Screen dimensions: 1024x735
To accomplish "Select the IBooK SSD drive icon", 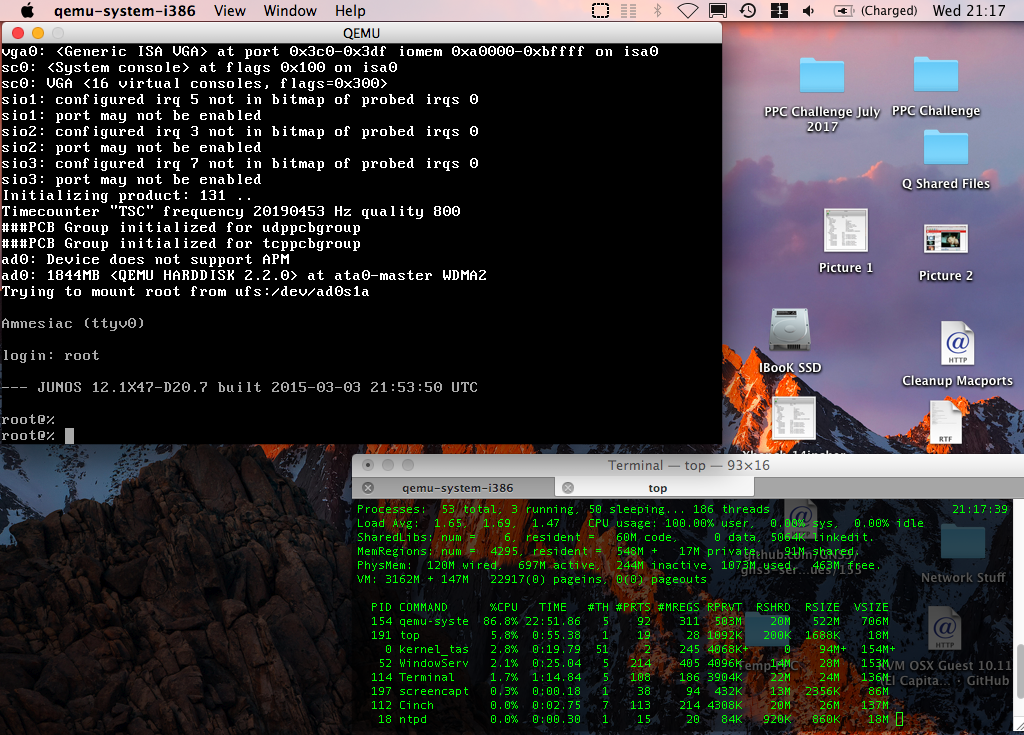I will 790,331.
